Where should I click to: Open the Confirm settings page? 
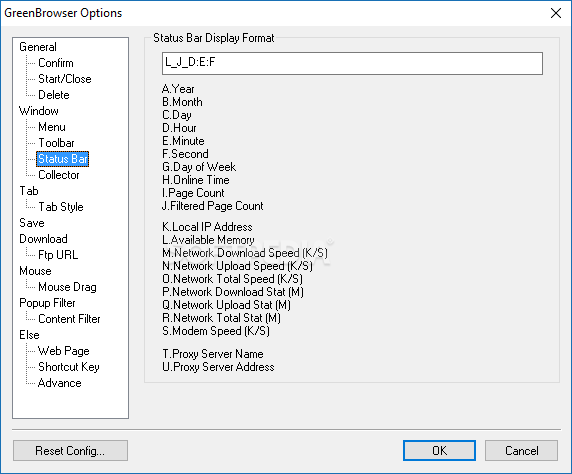(x=56, y=63)
